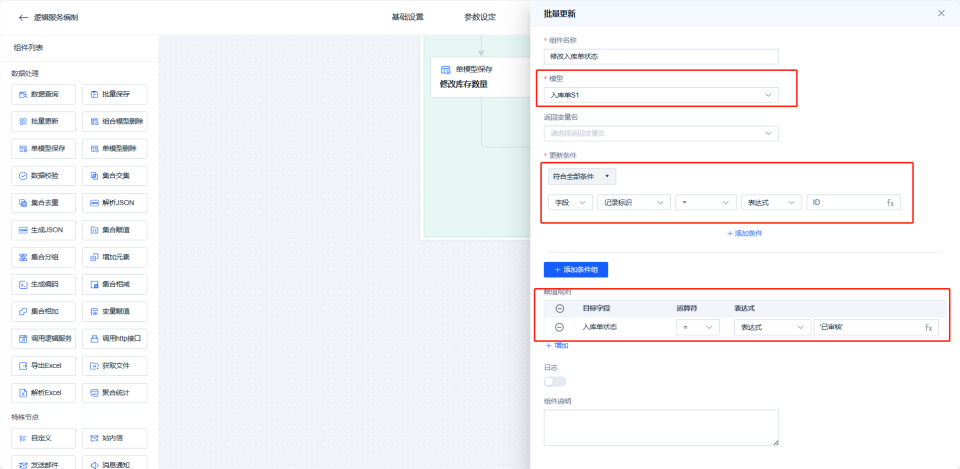Image resolution: width=960 pixels, height=469 pixels.
Task: Select the 调用逻辑服务 component
Action: click(x=43, y=338)
